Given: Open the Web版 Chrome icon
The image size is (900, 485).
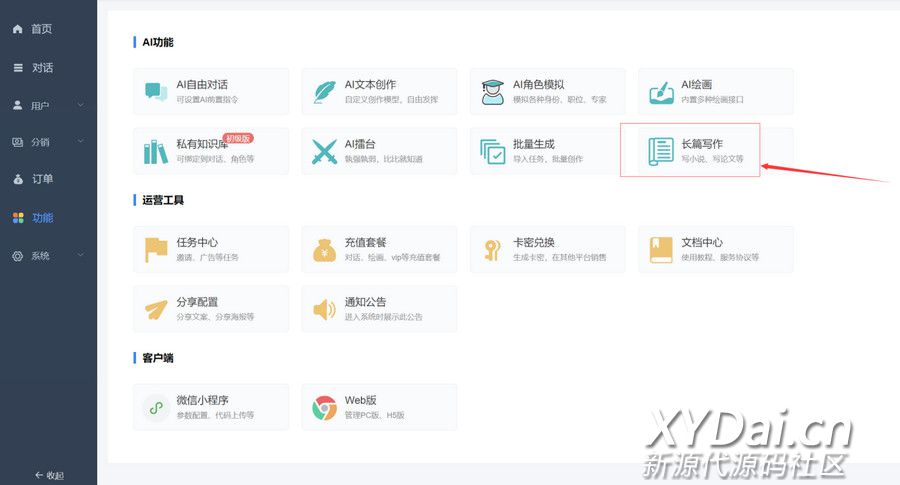Looking at the screenshot, I should (x=324, y=407).
